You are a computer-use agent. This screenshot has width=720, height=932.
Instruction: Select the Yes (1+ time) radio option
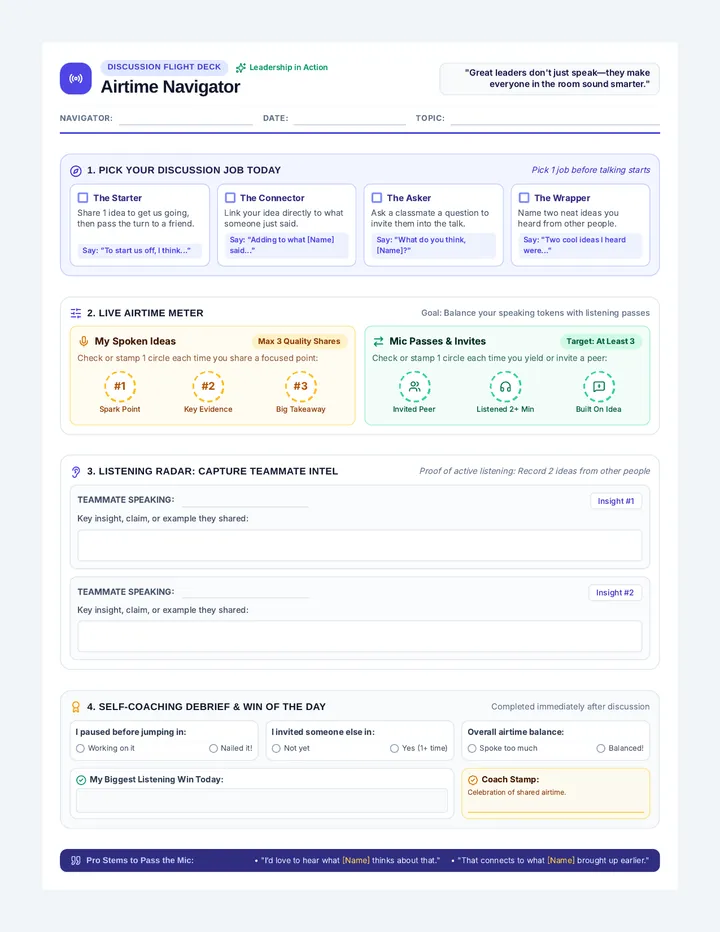coord(394,748)
